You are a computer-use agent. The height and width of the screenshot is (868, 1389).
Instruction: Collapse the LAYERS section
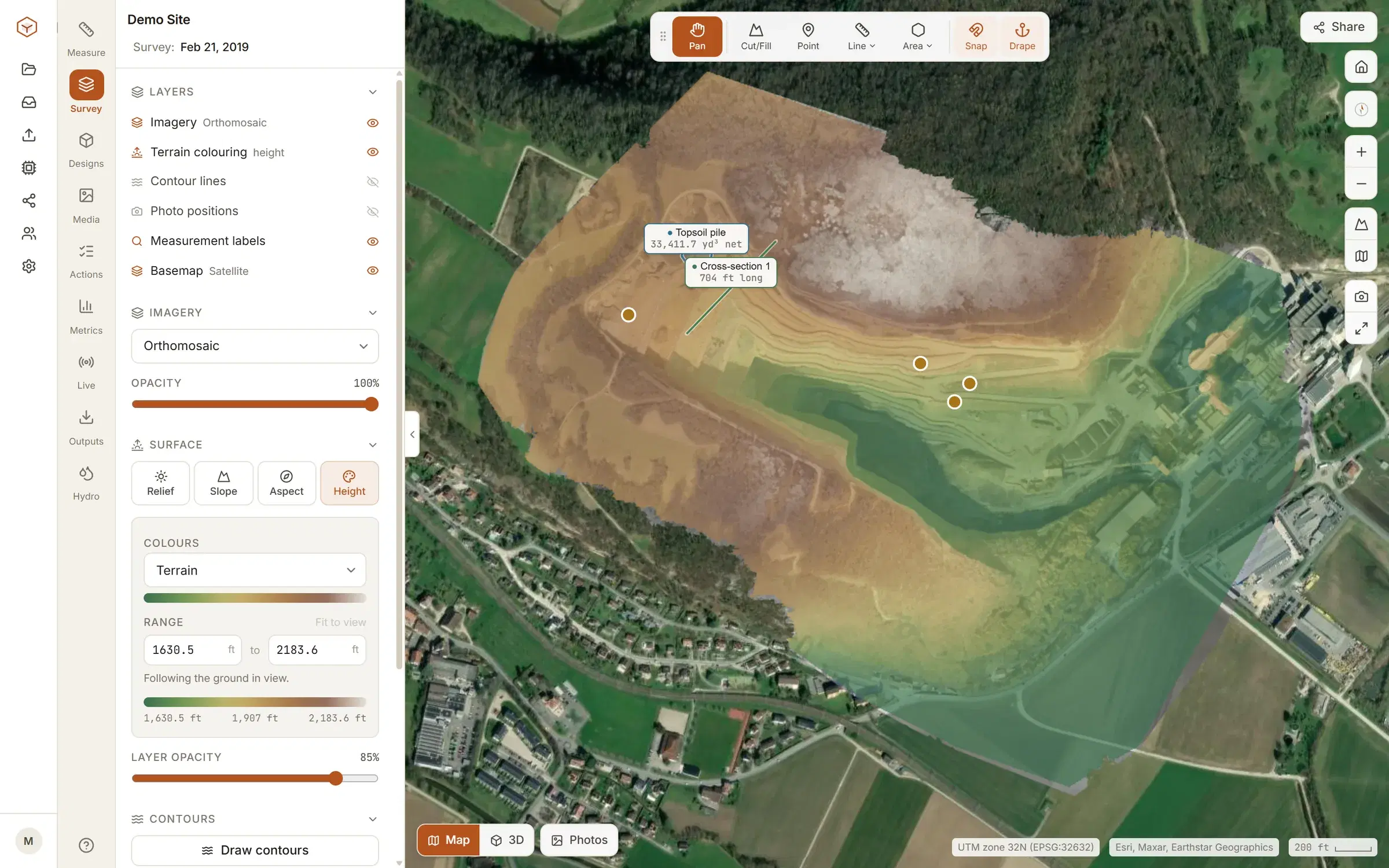point(373,92)
